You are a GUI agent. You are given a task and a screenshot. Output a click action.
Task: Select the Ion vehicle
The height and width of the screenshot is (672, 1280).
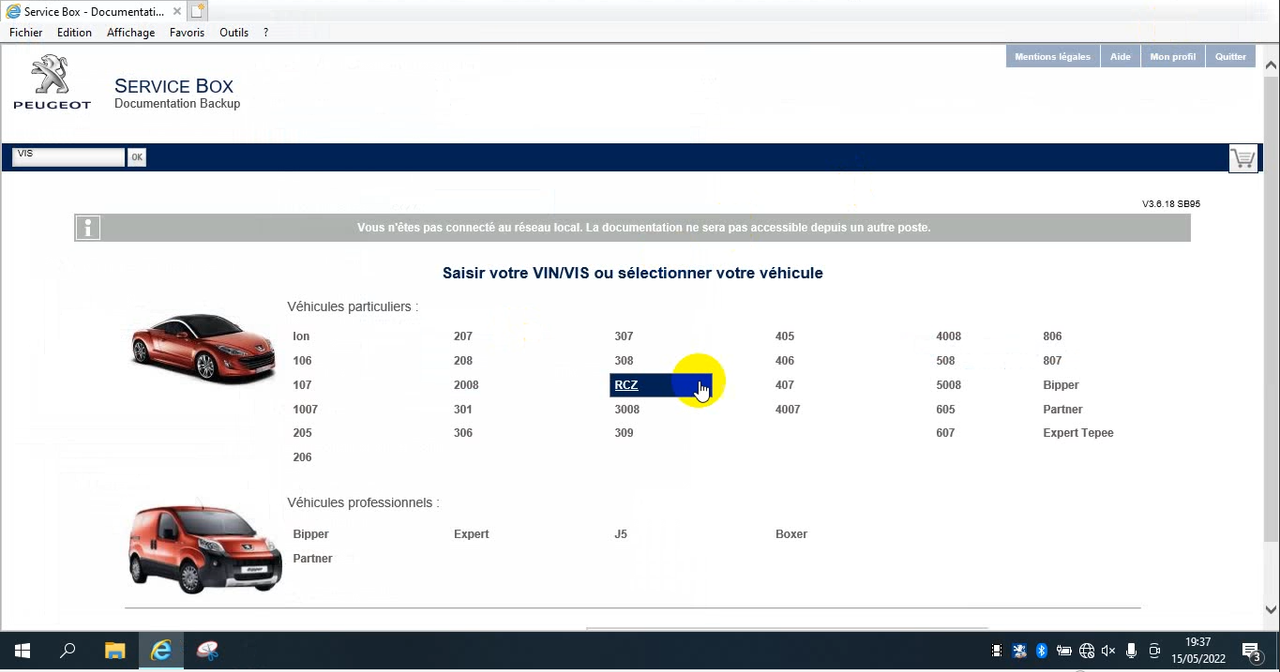tap(301, 337)
